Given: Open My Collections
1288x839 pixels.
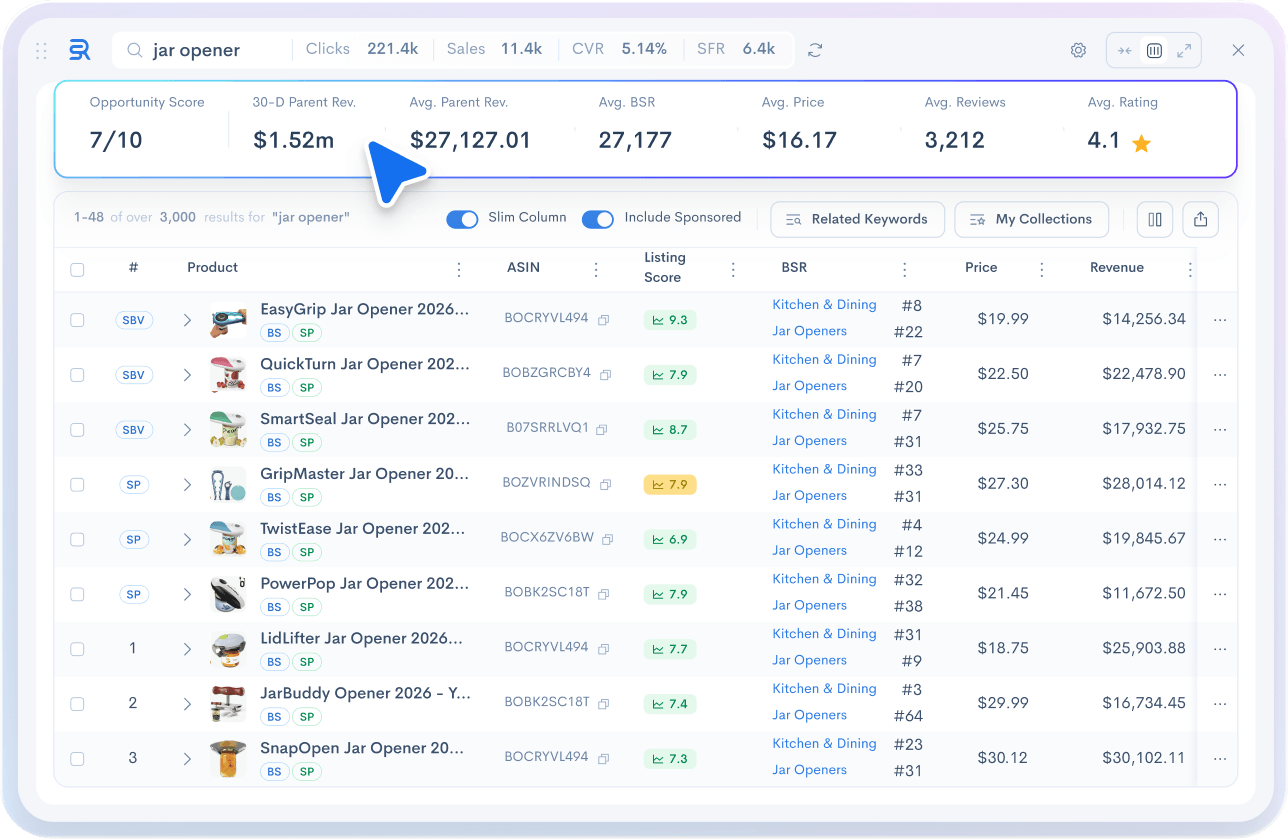Looking at the screenshot, I should (x=1031, y=220).
